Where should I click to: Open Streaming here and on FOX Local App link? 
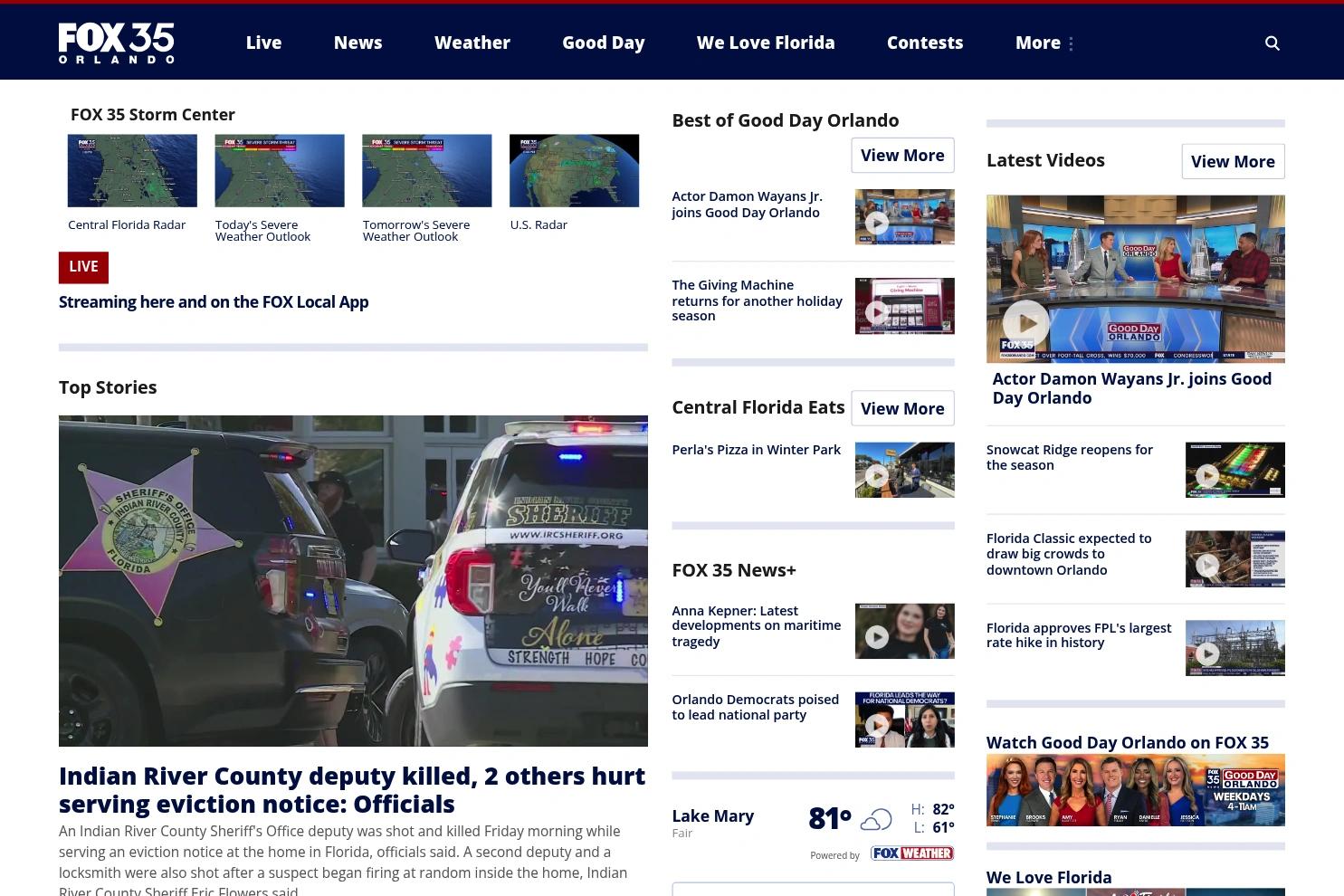pyautogui.click(x=214, y=302)
